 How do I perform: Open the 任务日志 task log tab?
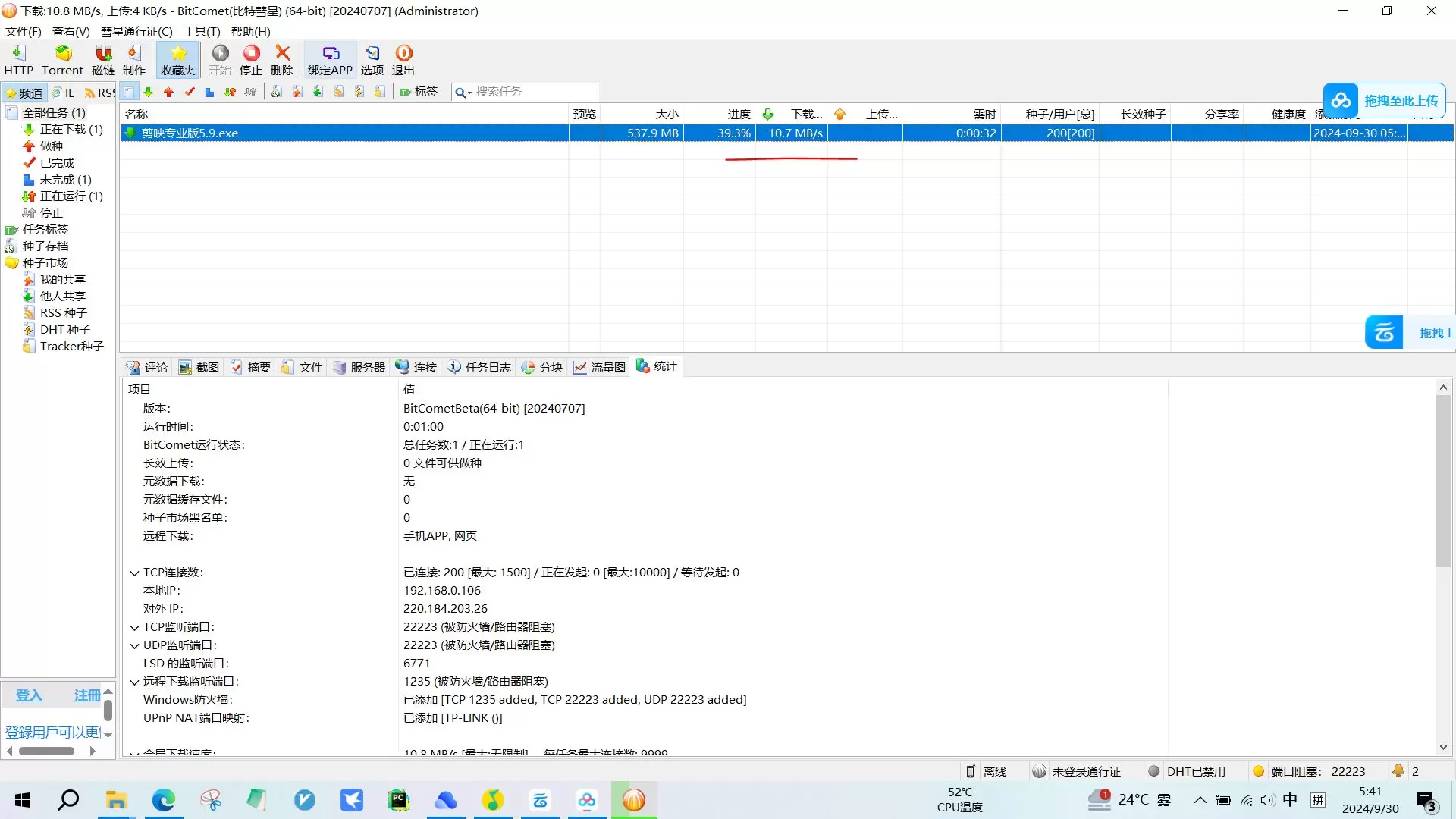[480, 367]
